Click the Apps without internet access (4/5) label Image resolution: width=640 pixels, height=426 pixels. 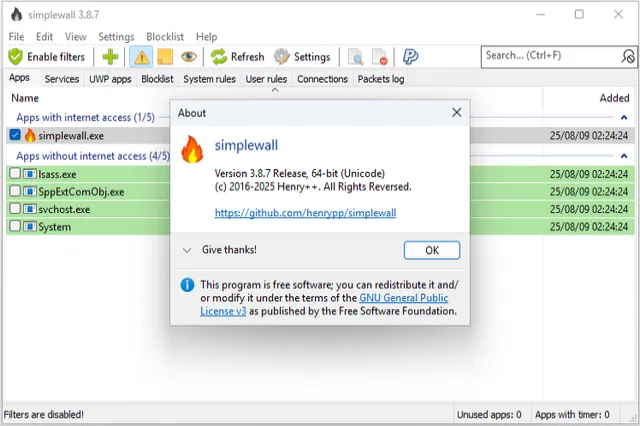pyautogui.click(x=93, y=156)
